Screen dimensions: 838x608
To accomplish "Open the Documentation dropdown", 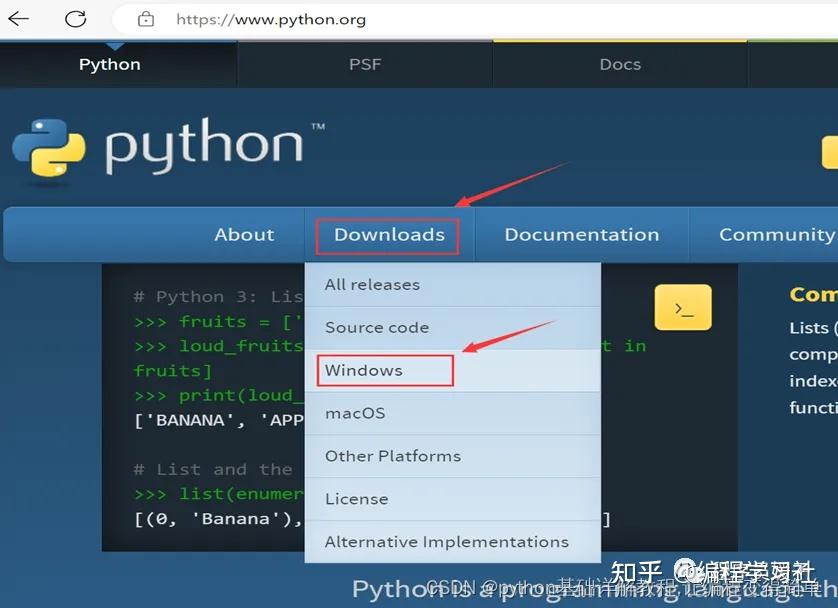I will (582, 234).
